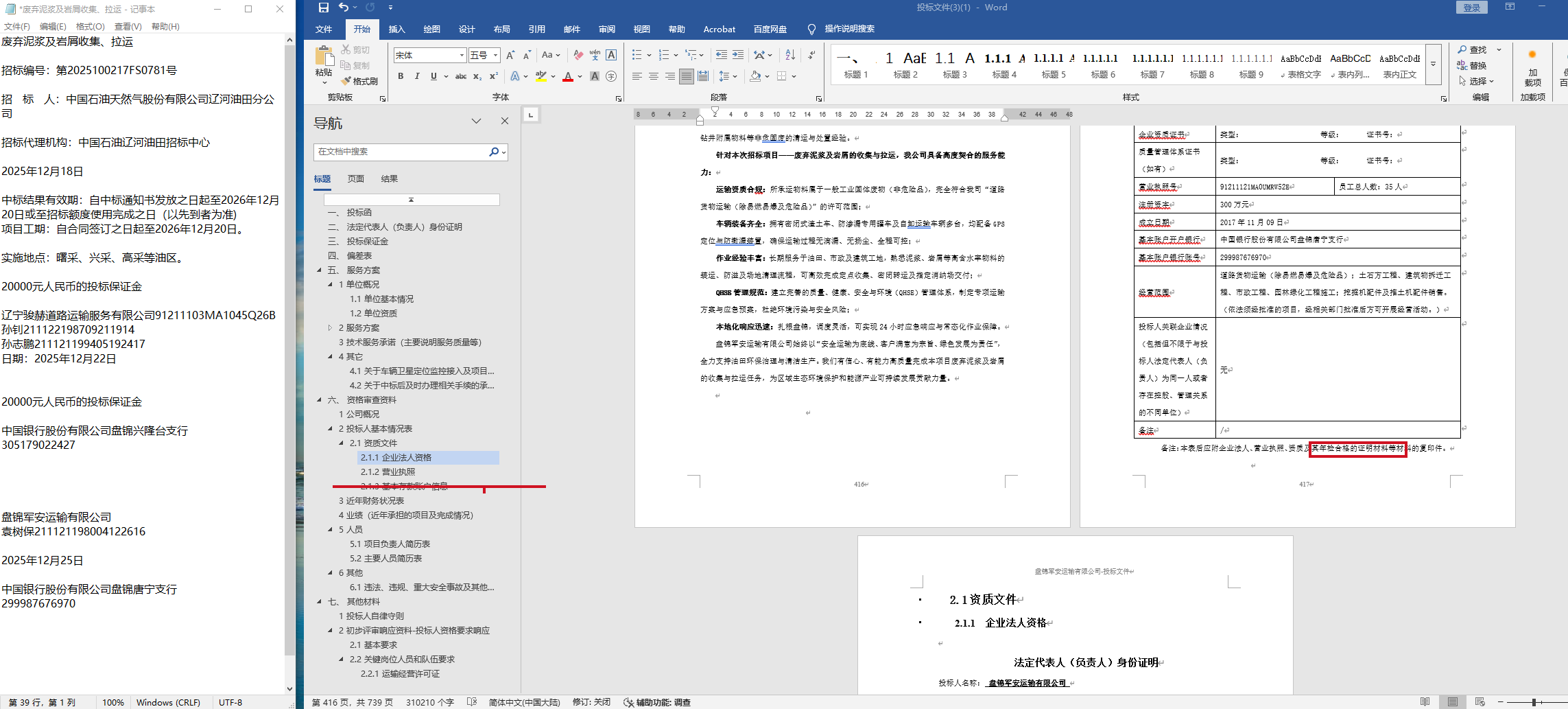Open the Change Case (Aa) dropdown

(551, 55)
